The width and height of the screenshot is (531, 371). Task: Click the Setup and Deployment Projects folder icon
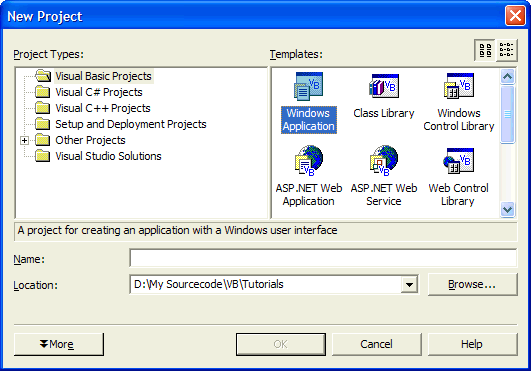point(43,124)
